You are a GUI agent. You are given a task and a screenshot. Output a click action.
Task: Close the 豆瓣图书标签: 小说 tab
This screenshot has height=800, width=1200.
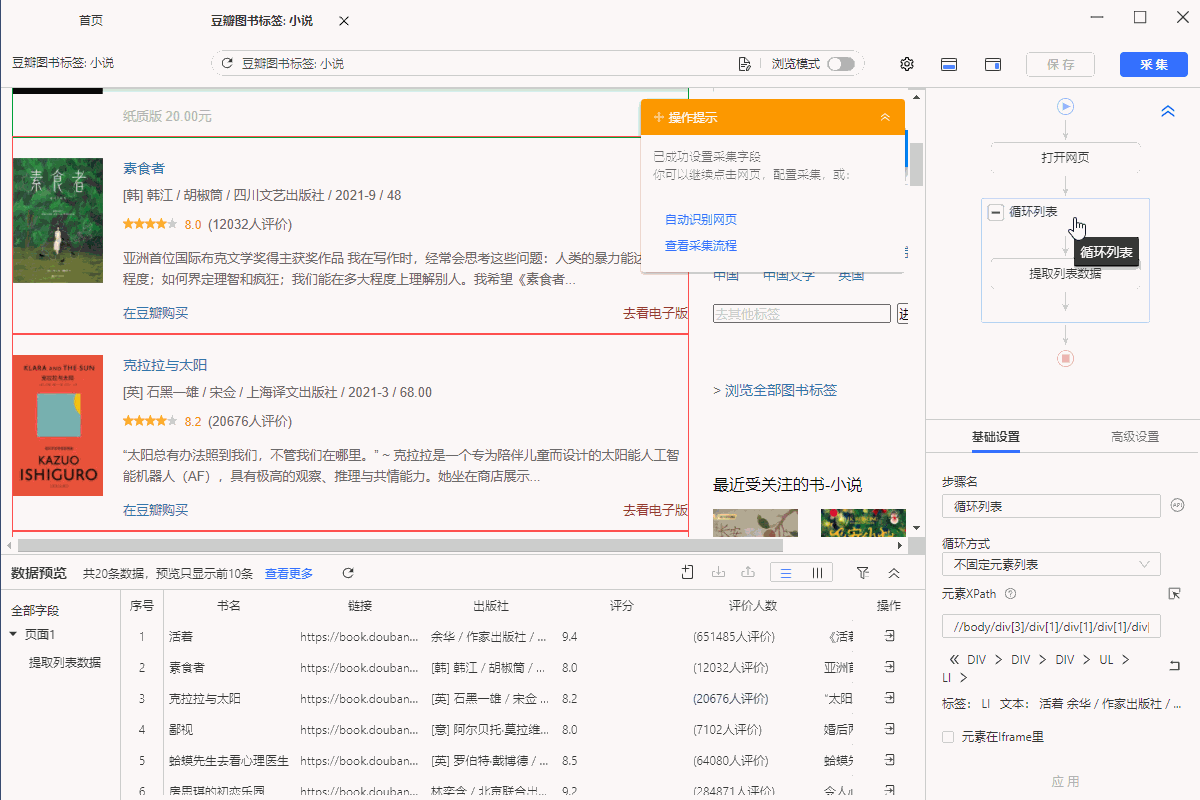click(344, 21)
